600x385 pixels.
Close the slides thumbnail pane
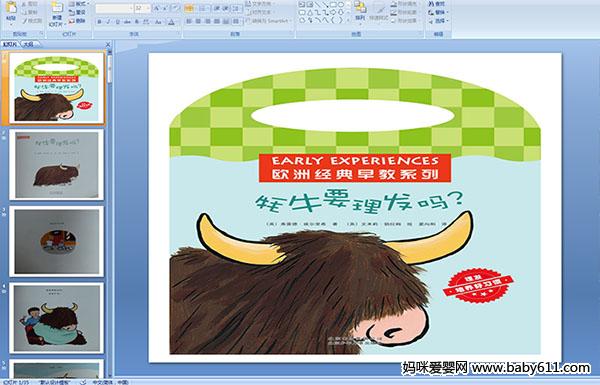pos(108,45)
